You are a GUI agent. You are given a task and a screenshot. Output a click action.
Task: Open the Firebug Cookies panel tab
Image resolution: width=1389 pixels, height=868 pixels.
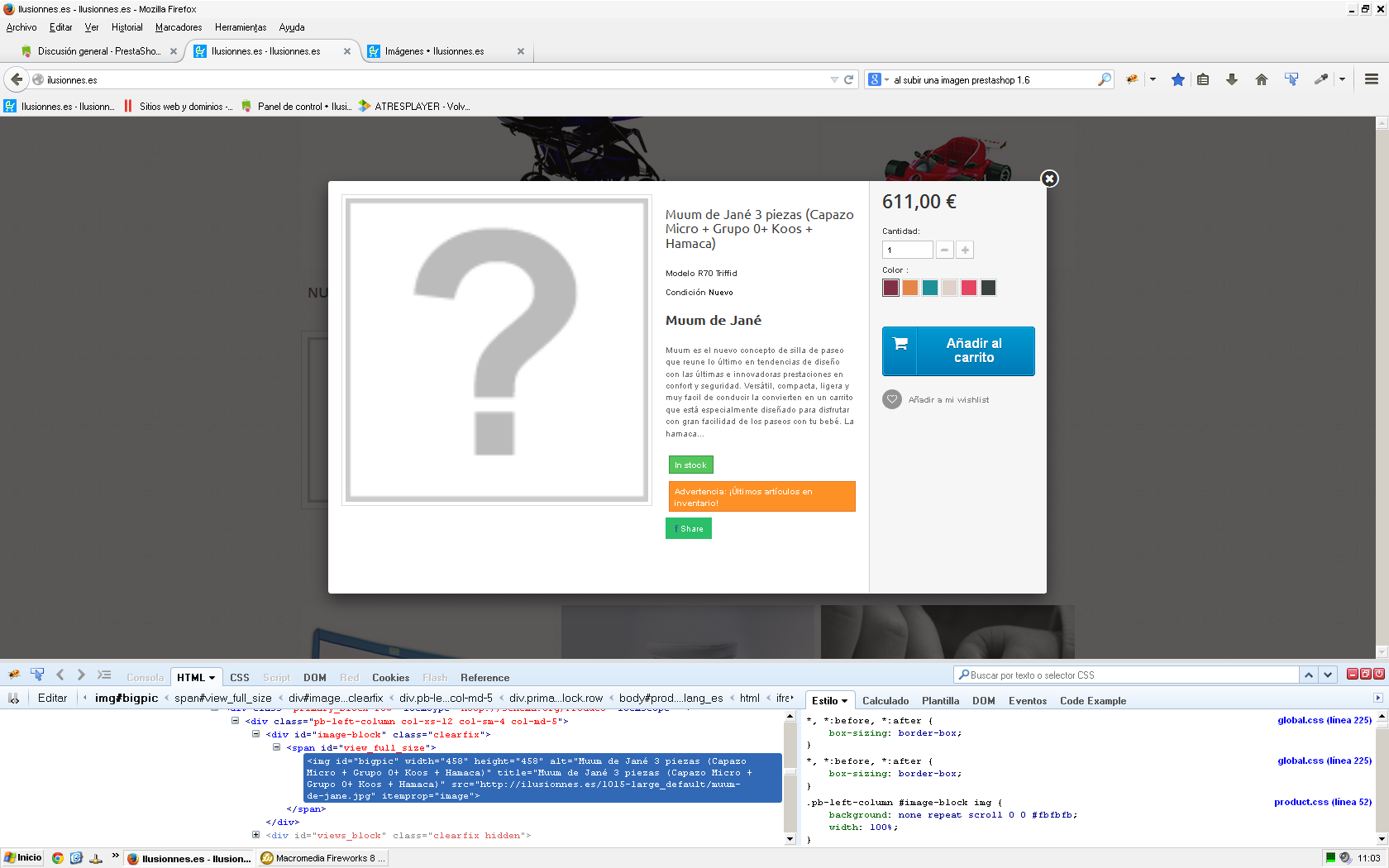click(x=390, y=677)
